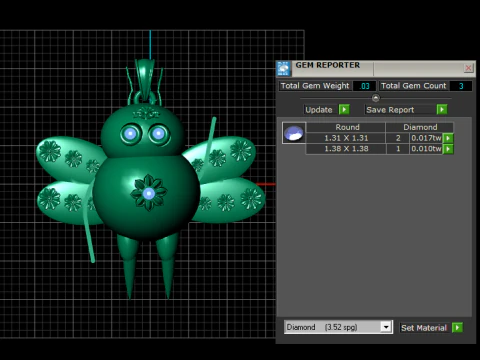This screenshot has height=360, width=480.
Task: Click the quantity 1 cell
Action: tap(398, 149)
